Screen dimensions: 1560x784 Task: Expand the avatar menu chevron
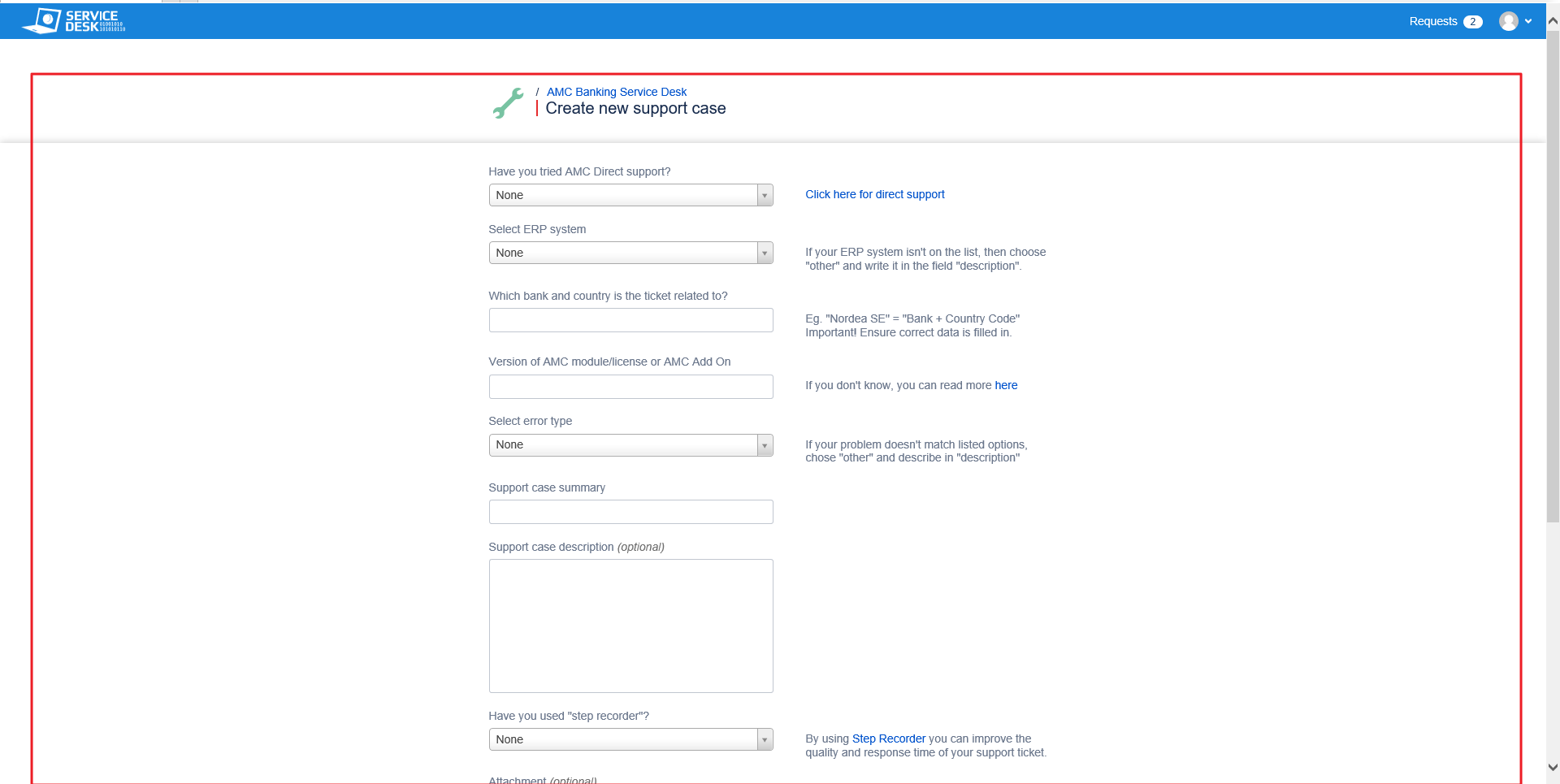[x=1528, y=22]
